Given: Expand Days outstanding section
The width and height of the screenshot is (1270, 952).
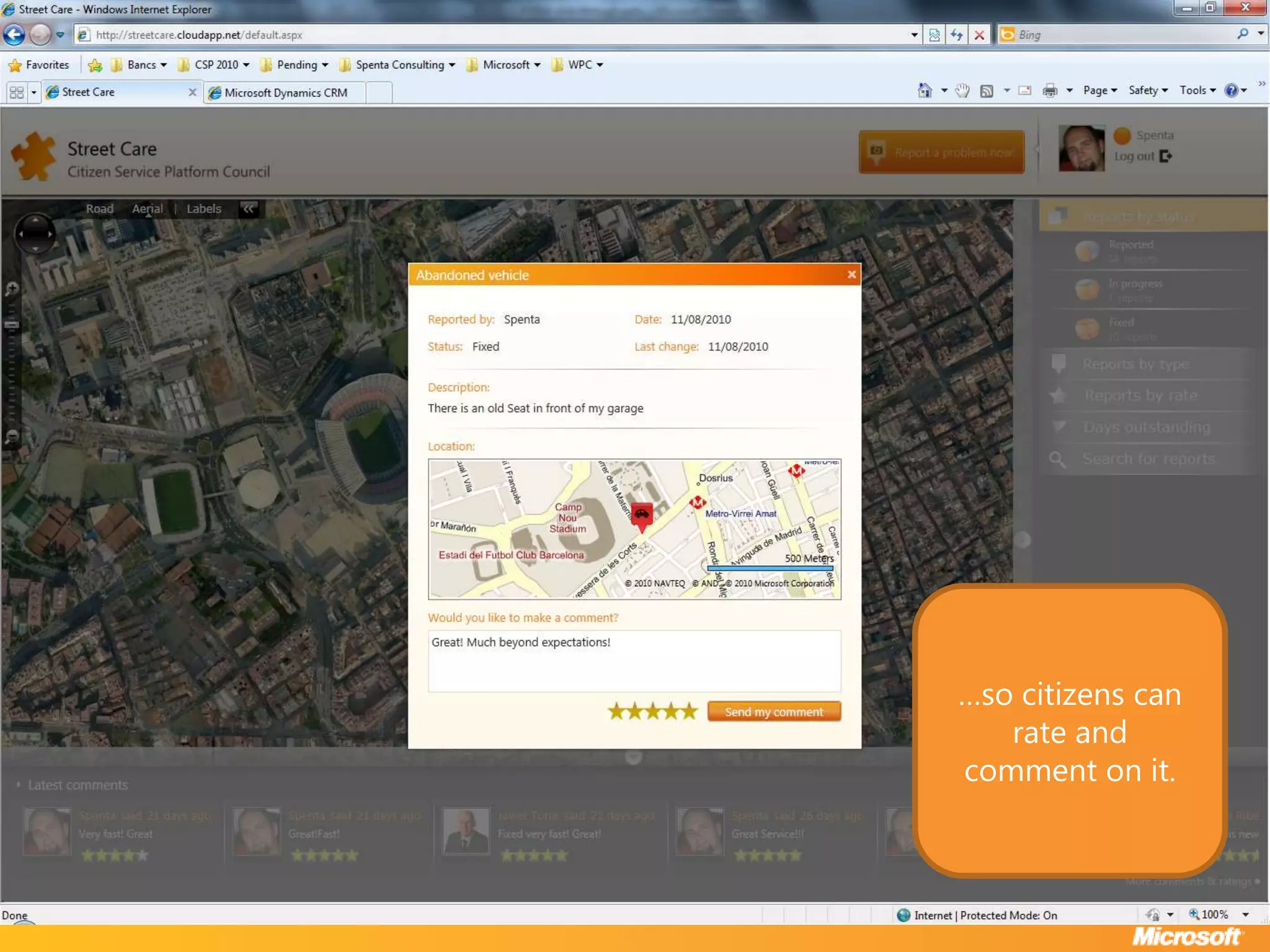Looking at the screenshot, I should 1146,427.
